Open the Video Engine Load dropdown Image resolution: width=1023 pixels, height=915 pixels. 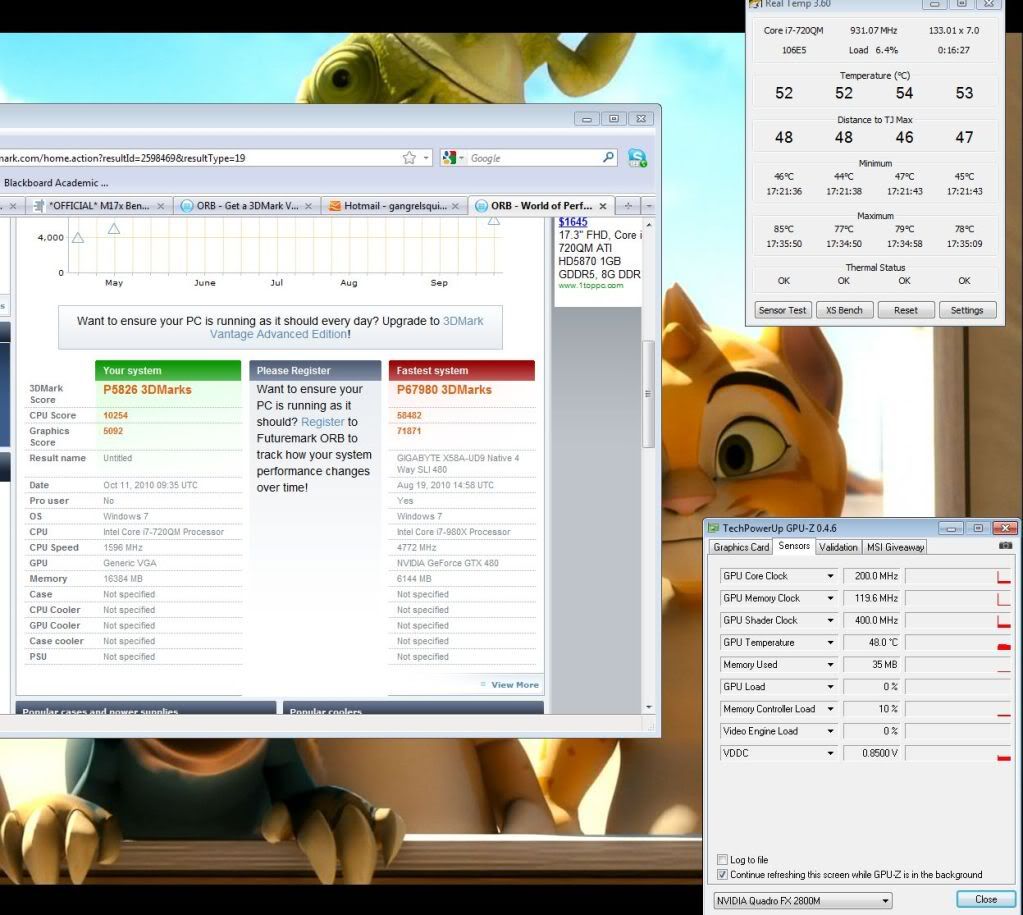[x=831, y=732]
